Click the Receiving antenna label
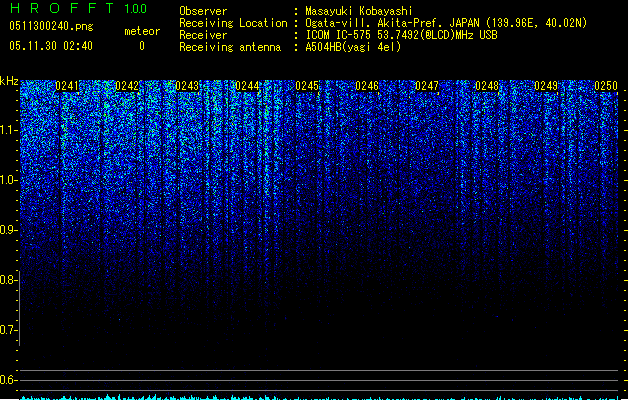 point(230,47)
